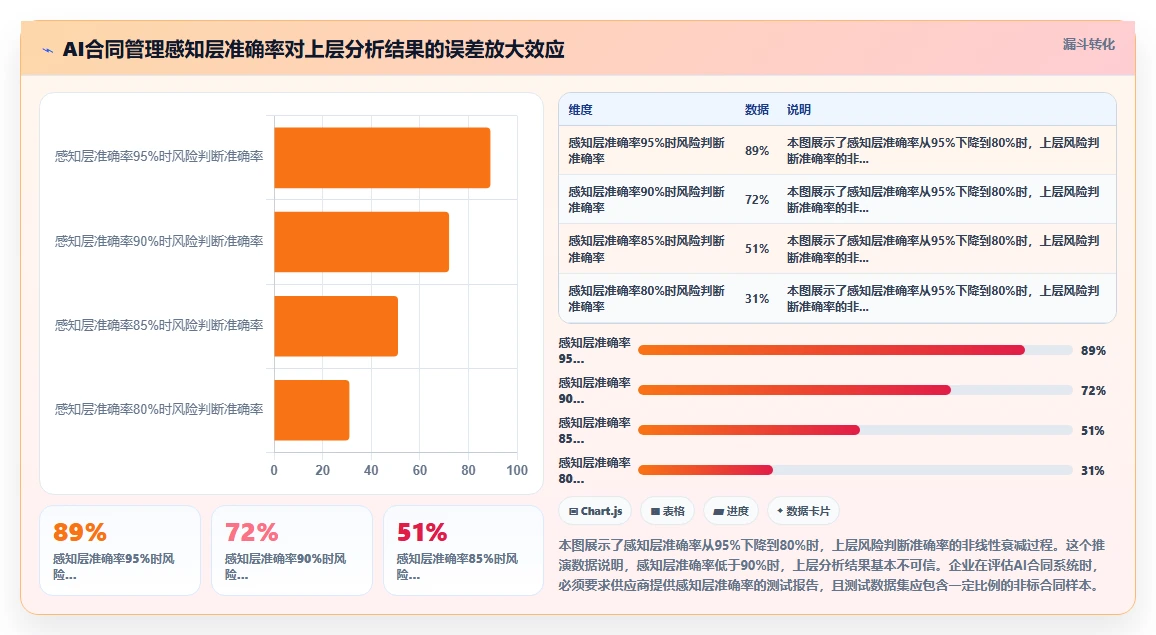The image size is (1156, 635).
Task: Click the x-axis tick label 60
Action: [x=419, y=471]
